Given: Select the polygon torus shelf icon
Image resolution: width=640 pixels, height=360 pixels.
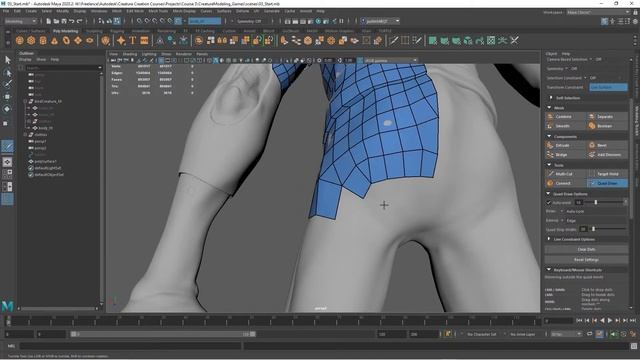Looking at the screenshot, I should click(66, 40).
